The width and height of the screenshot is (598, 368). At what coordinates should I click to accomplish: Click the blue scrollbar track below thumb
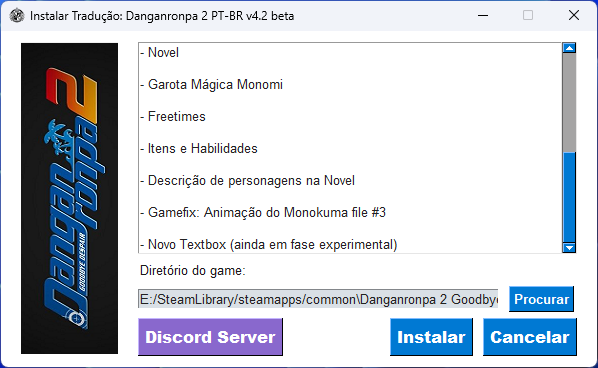click(569, 197)
